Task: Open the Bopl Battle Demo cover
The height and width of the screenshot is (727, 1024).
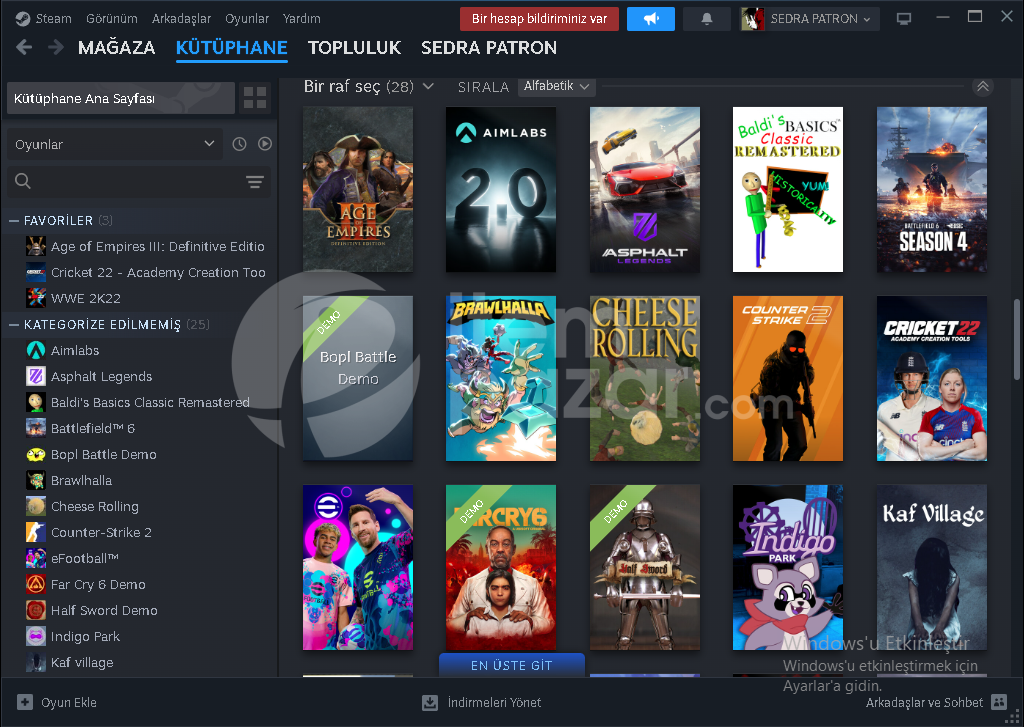Action: 358,378
